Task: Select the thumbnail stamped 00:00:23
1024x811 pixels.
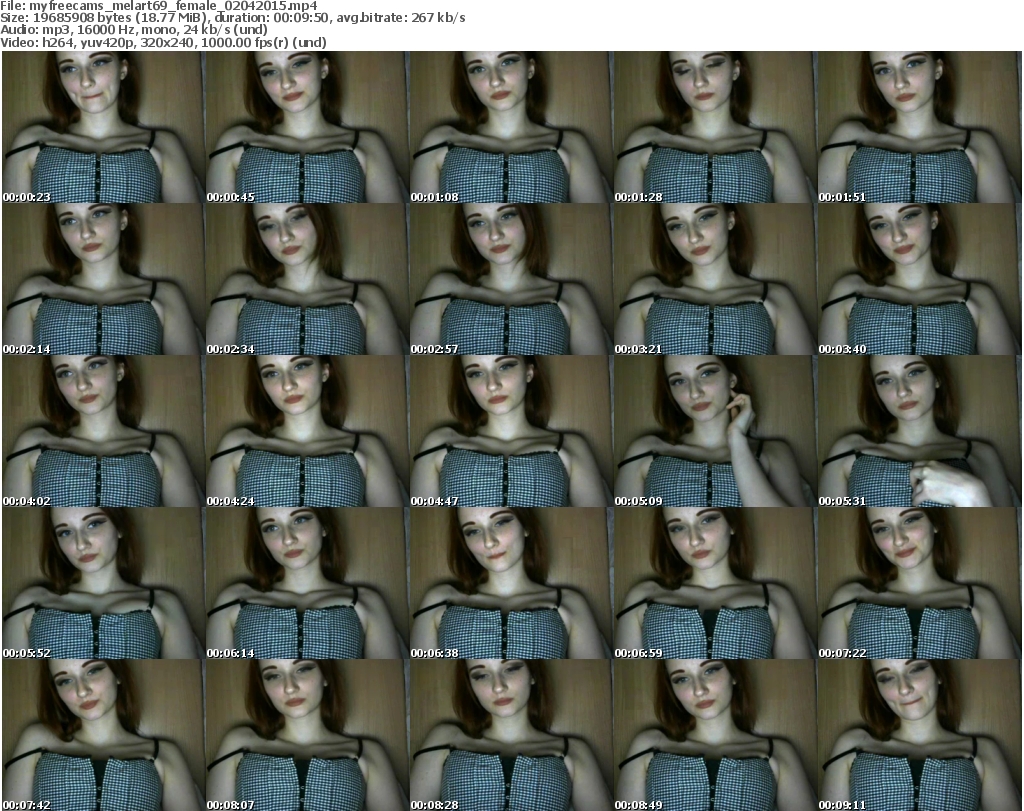Action: (103, 127)
